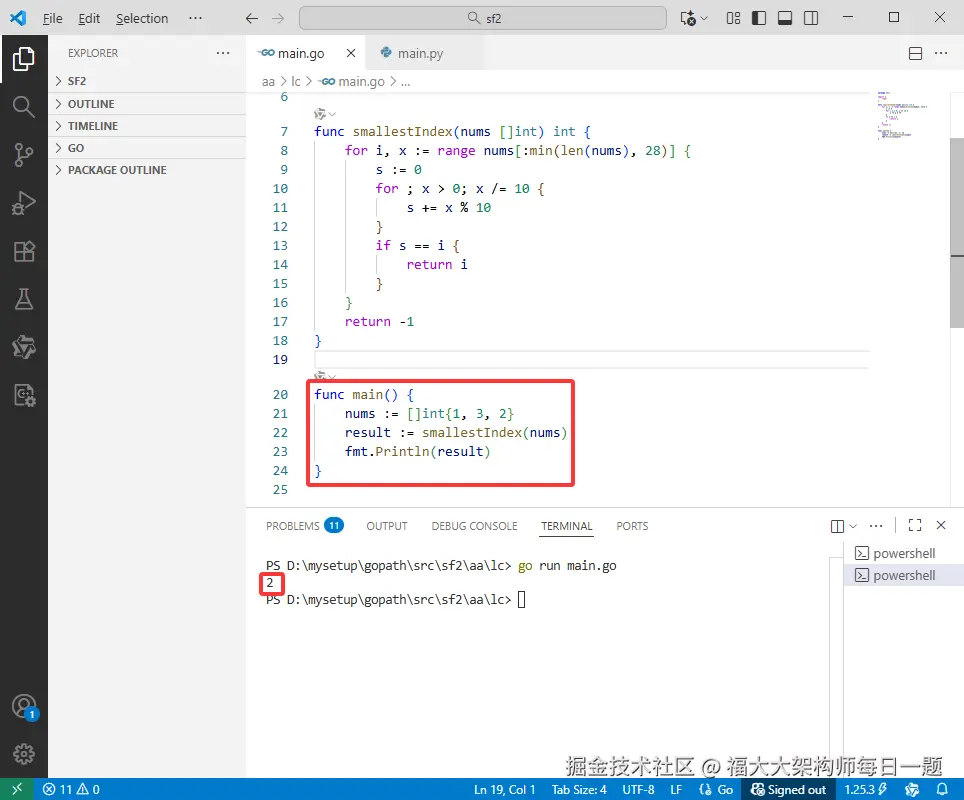
Task: Click the Customize Layout icon
Action: point(733,18)
